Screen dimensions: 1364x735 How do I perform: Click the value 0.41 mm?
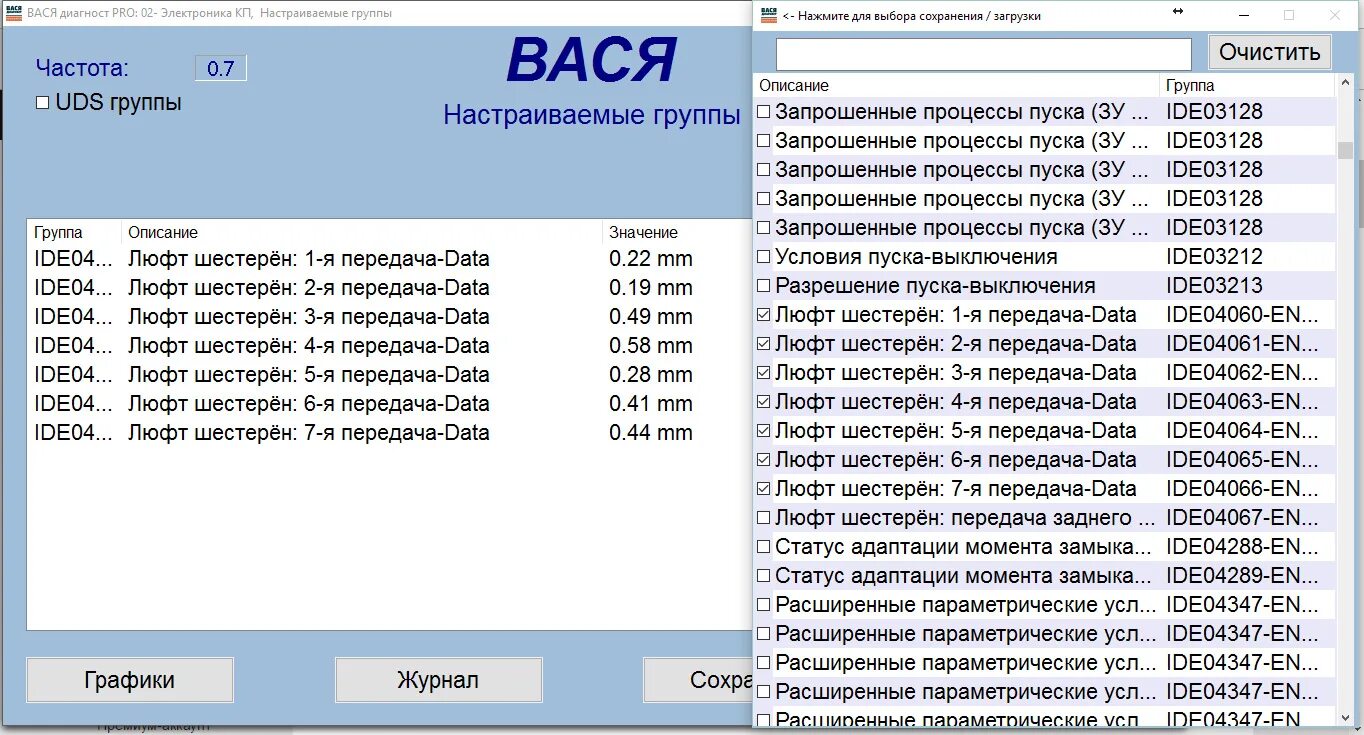click(651, 404)
